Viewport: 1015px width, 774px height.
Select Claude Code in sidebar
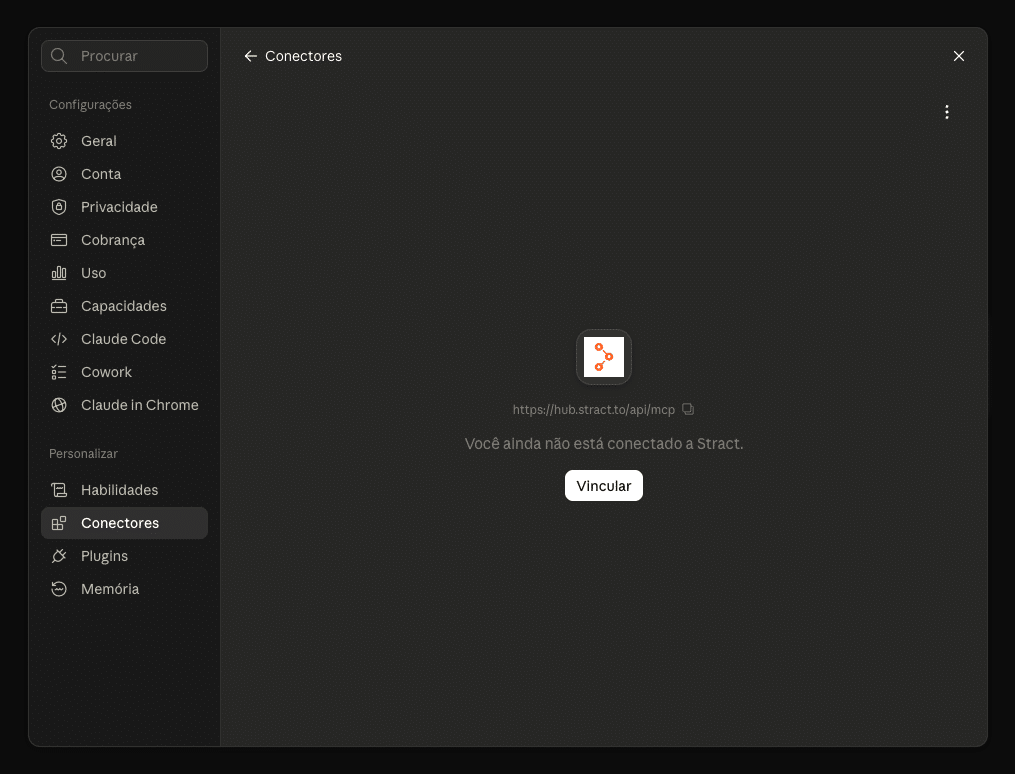tap(124, 339)
